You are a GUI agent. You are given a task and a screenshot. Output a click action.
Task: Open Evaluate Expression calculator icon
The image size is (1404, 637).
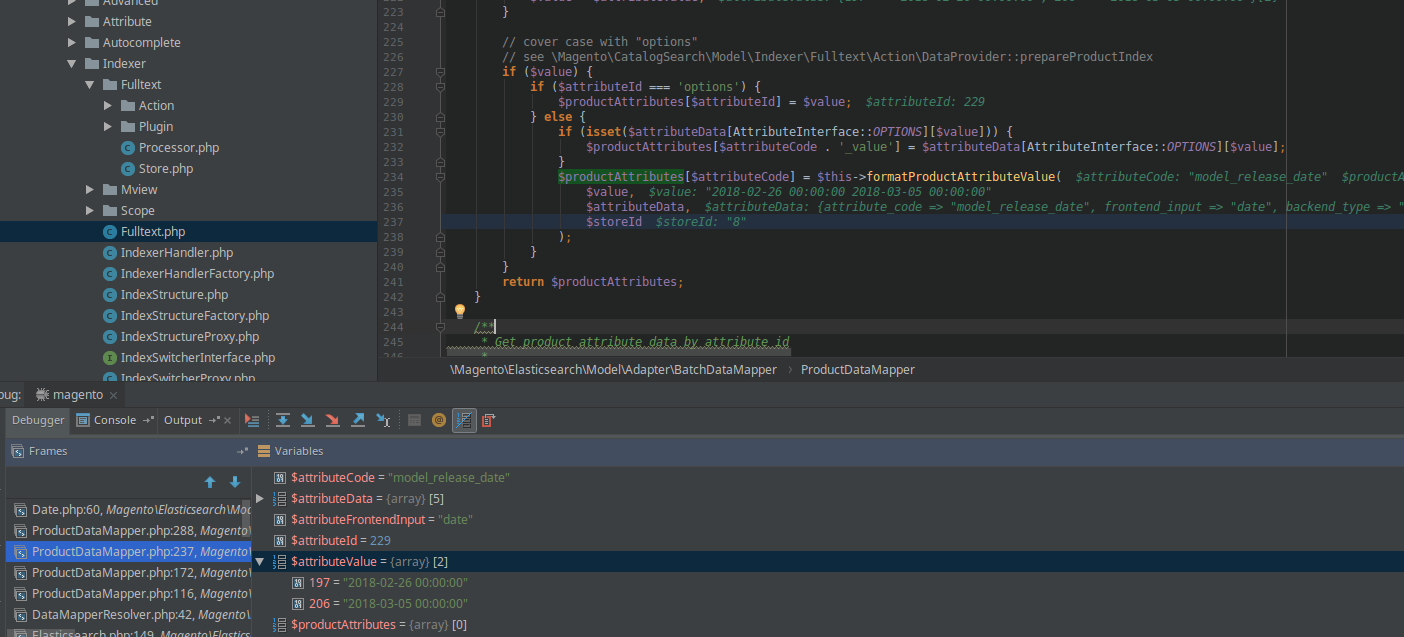click(414, 420)
